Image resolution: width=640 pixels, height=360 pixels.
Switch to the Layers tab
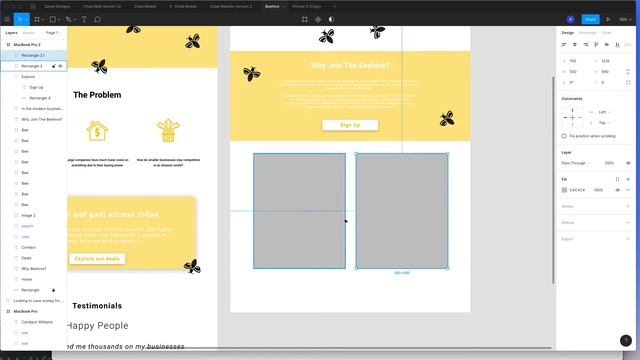[x=11, y=33]
